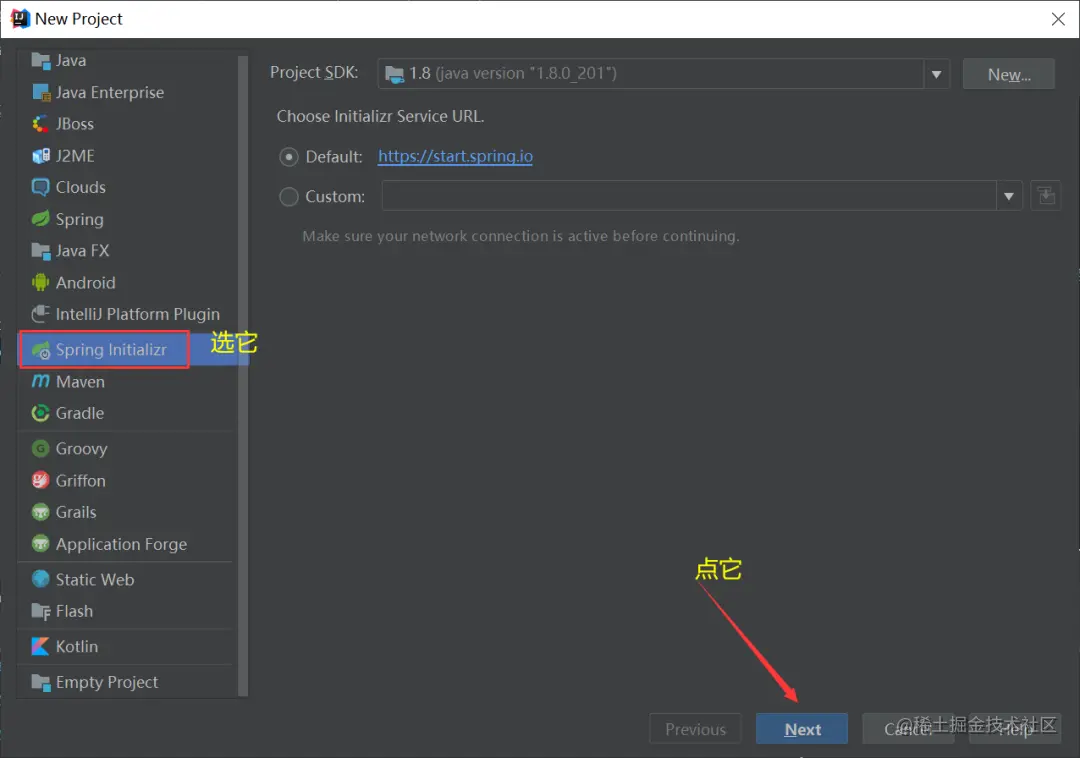The width and height of the screenshot is (1080, 758).
Task: Click inside the Custom URL input field
Action: pos(689,196)
